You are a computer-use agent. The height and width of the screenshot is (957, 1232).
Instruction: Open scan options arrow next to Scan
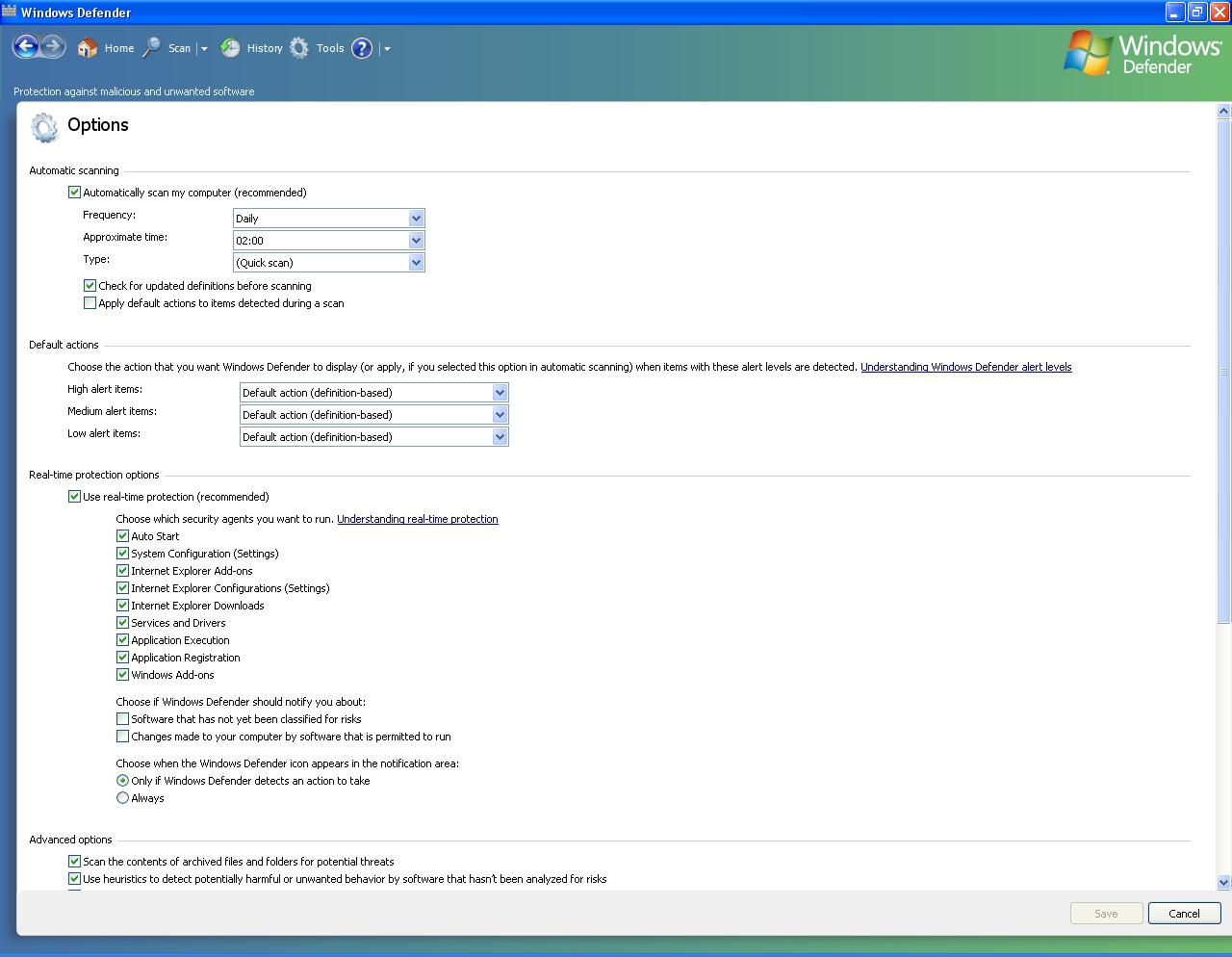[204, 49]
